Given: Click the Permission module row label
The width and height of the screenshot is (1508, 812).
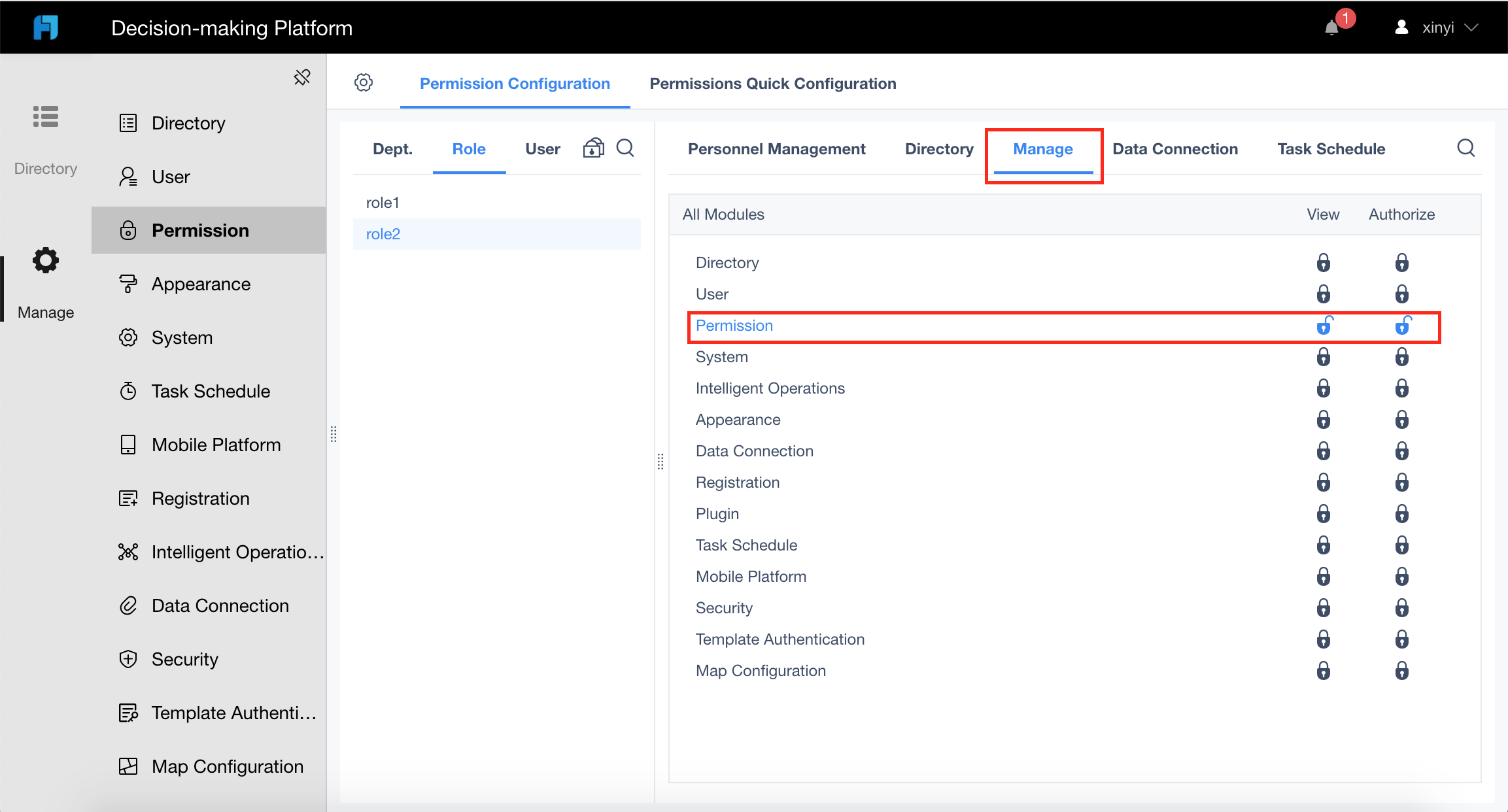Looking at the screenshot, I should pyautogui.click(x=734, y=326).
